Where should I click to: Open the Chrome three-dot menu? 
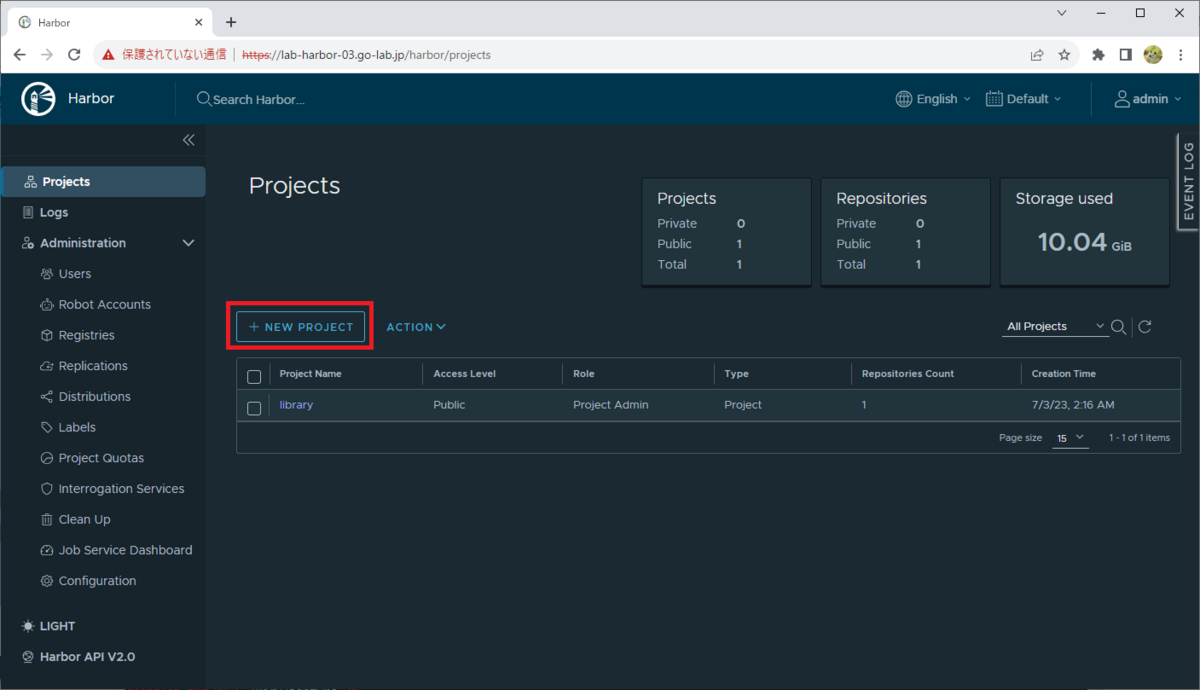pos(1181,55)
